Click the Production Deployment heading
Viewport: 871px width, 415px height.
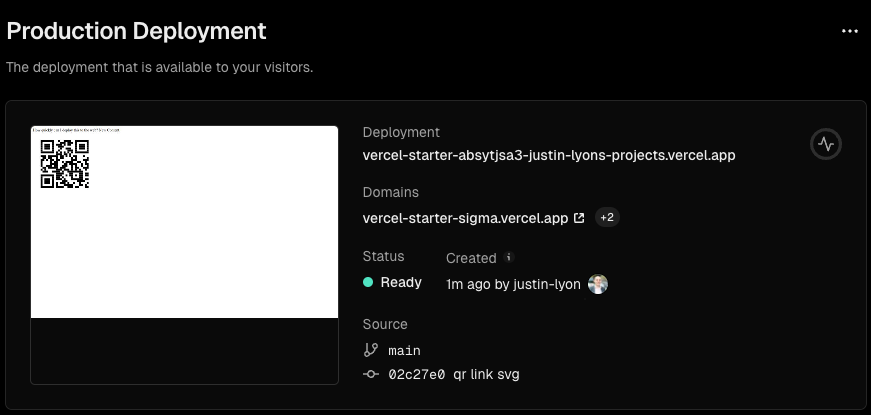pyautogui.click(x=137, y=31)
